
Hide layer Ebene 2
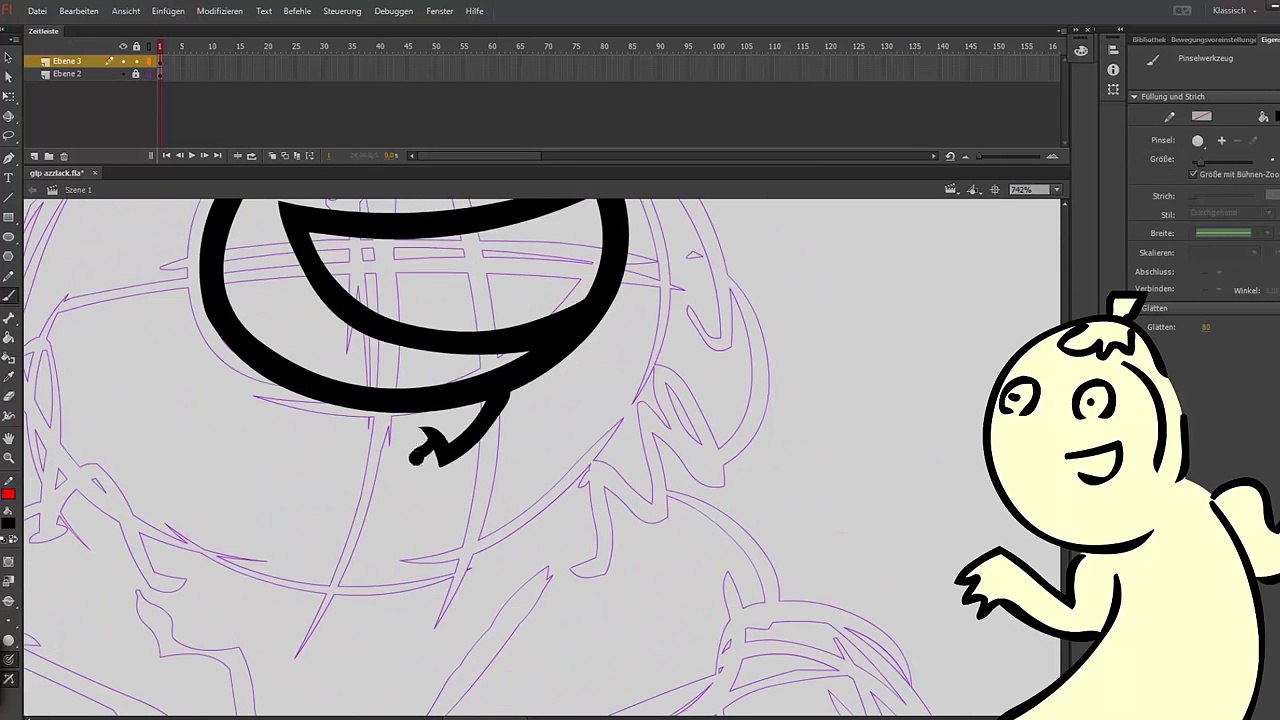click(123, 74)
